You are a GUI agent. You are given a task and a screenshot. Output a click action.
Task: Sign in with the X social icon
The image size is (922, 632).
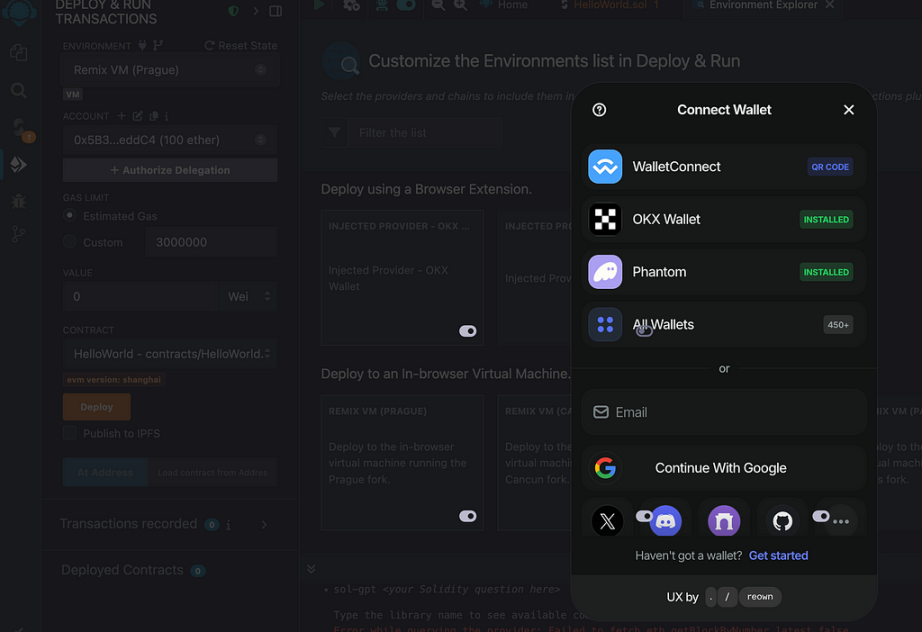607,521
